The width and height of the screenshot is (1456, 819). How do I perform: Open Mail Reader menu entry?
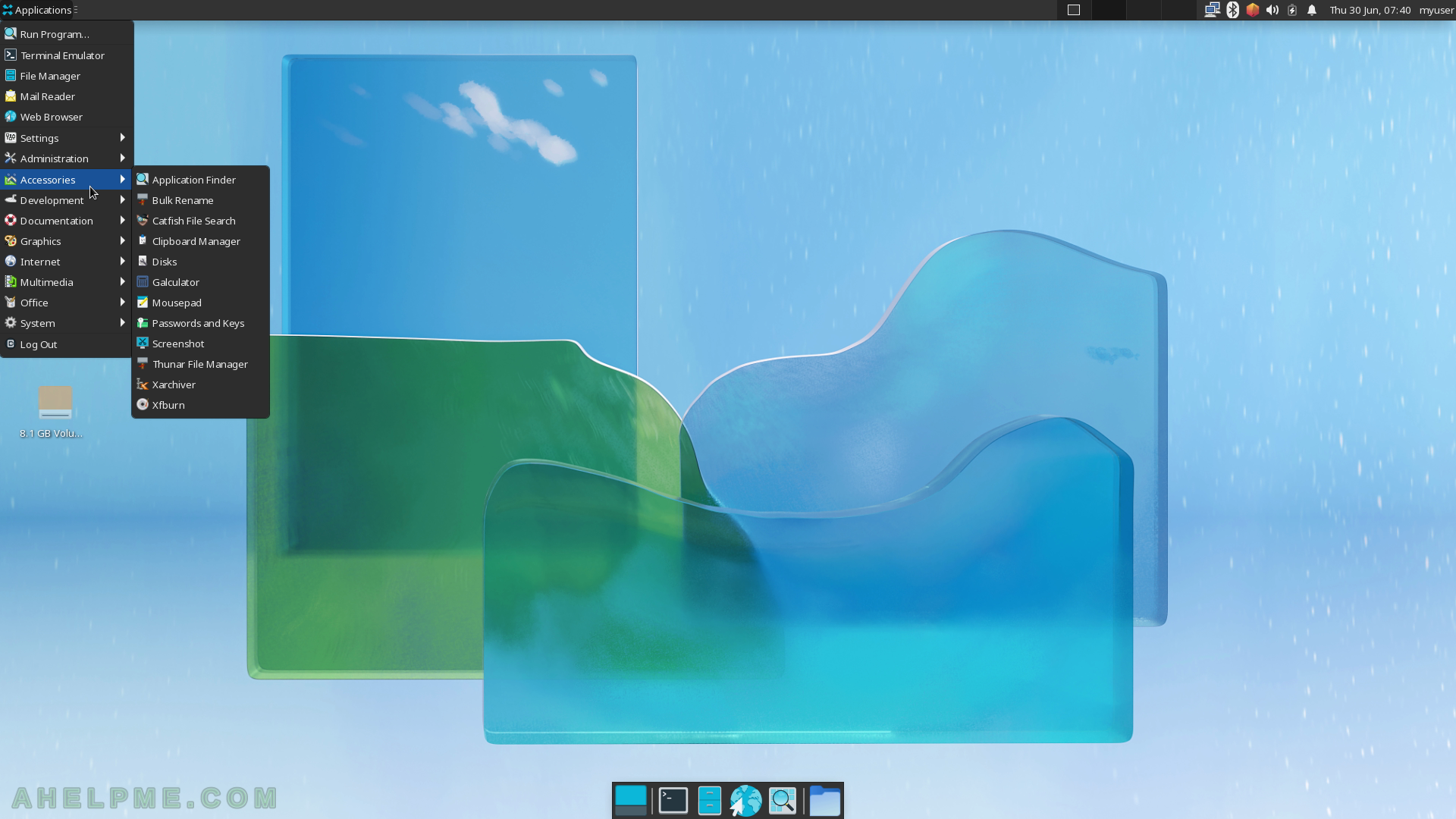point(67,96)
